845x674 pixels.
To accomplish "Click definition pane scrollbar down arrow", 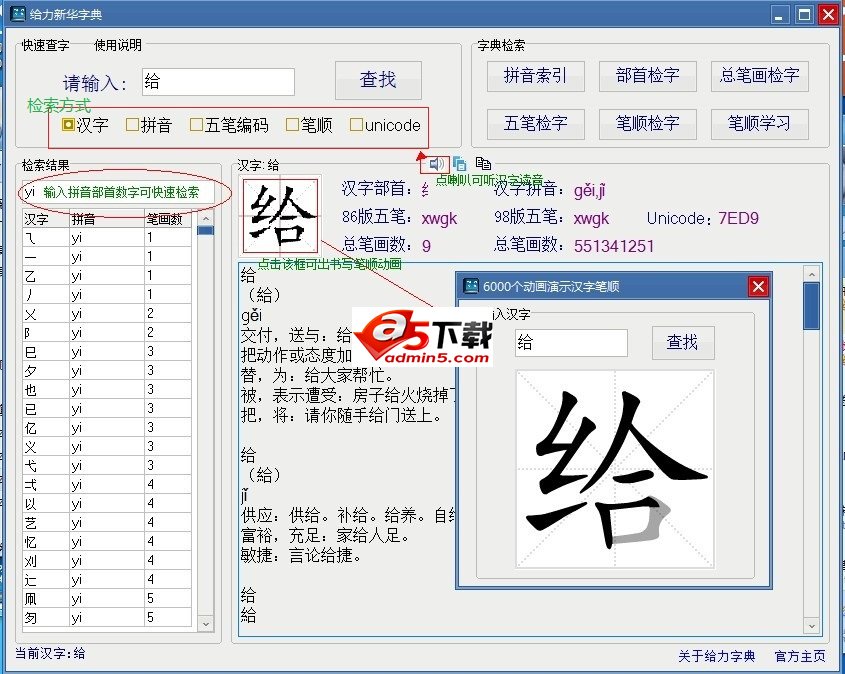I will [x=812, y=626].
